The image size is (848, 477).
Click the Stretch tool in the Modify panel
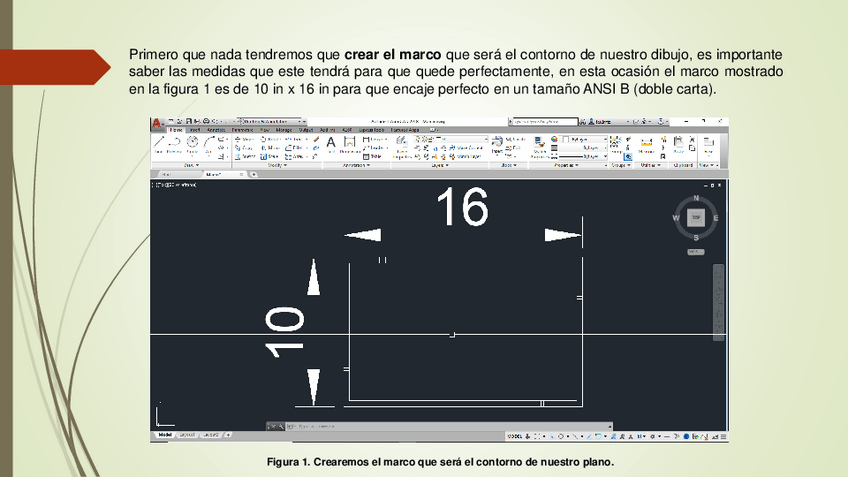point(245,156)
